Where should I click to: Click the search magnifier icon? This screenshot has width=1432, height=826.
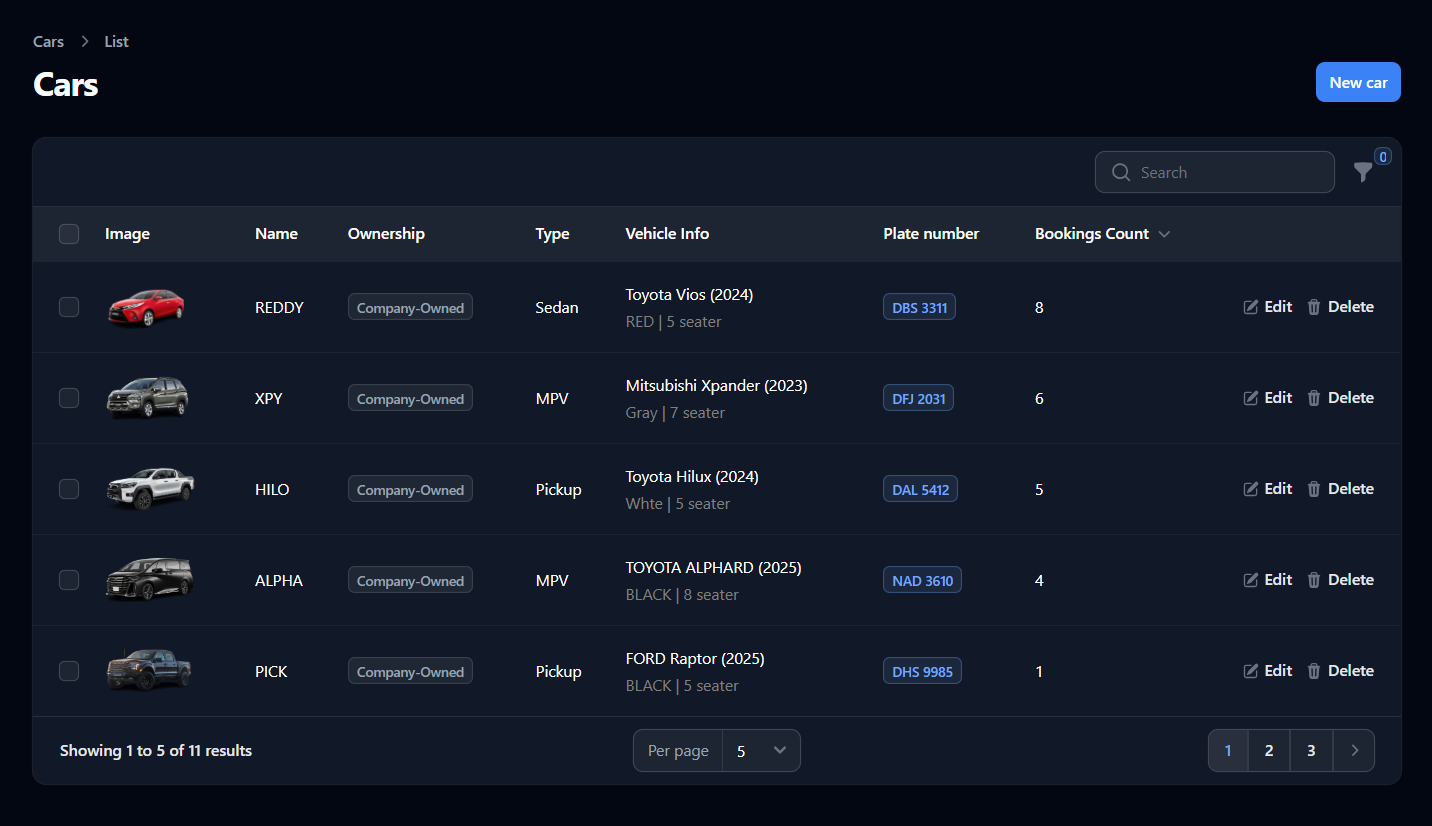(x=1121, y=172)
